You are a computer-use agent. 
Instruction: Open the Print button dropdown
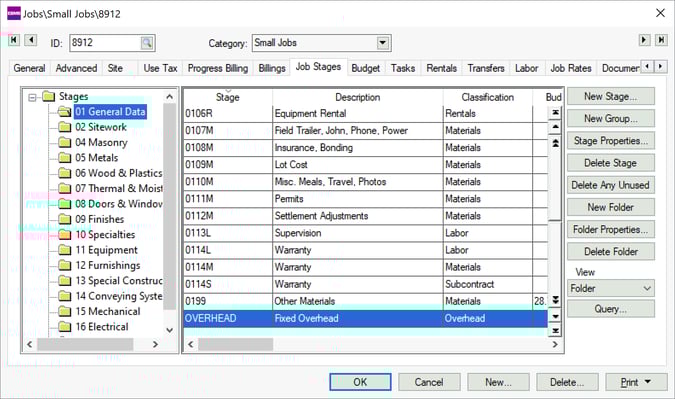point(648,382)
